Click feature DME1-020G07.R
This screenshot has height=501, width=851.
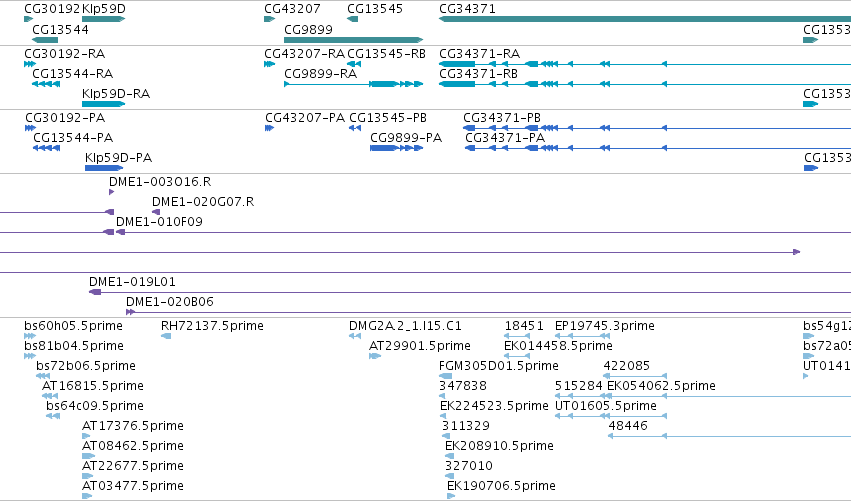pos(156,212)
